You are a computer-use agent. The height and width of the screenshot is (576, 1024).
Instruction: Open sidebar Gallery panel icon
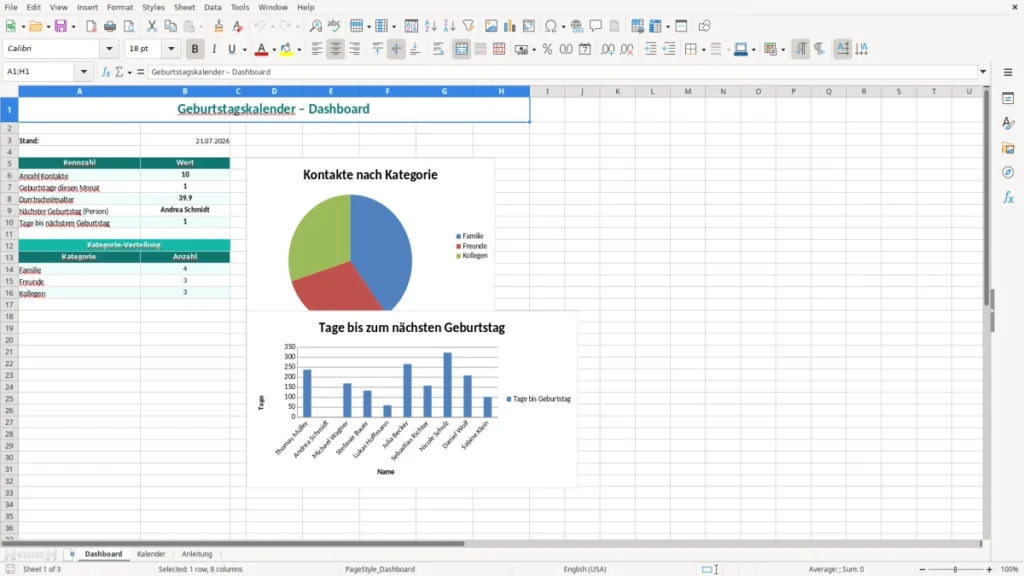1008,148
